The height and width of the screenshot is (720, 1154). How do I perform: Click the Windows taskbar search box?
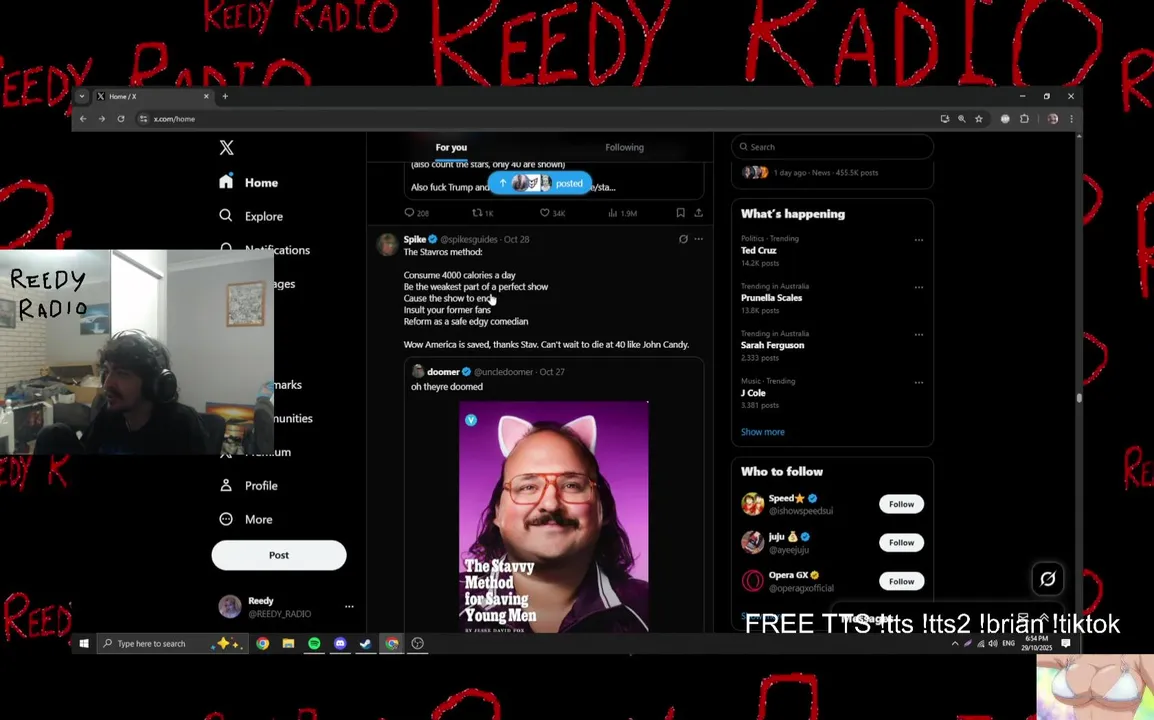tap(172, 643)
